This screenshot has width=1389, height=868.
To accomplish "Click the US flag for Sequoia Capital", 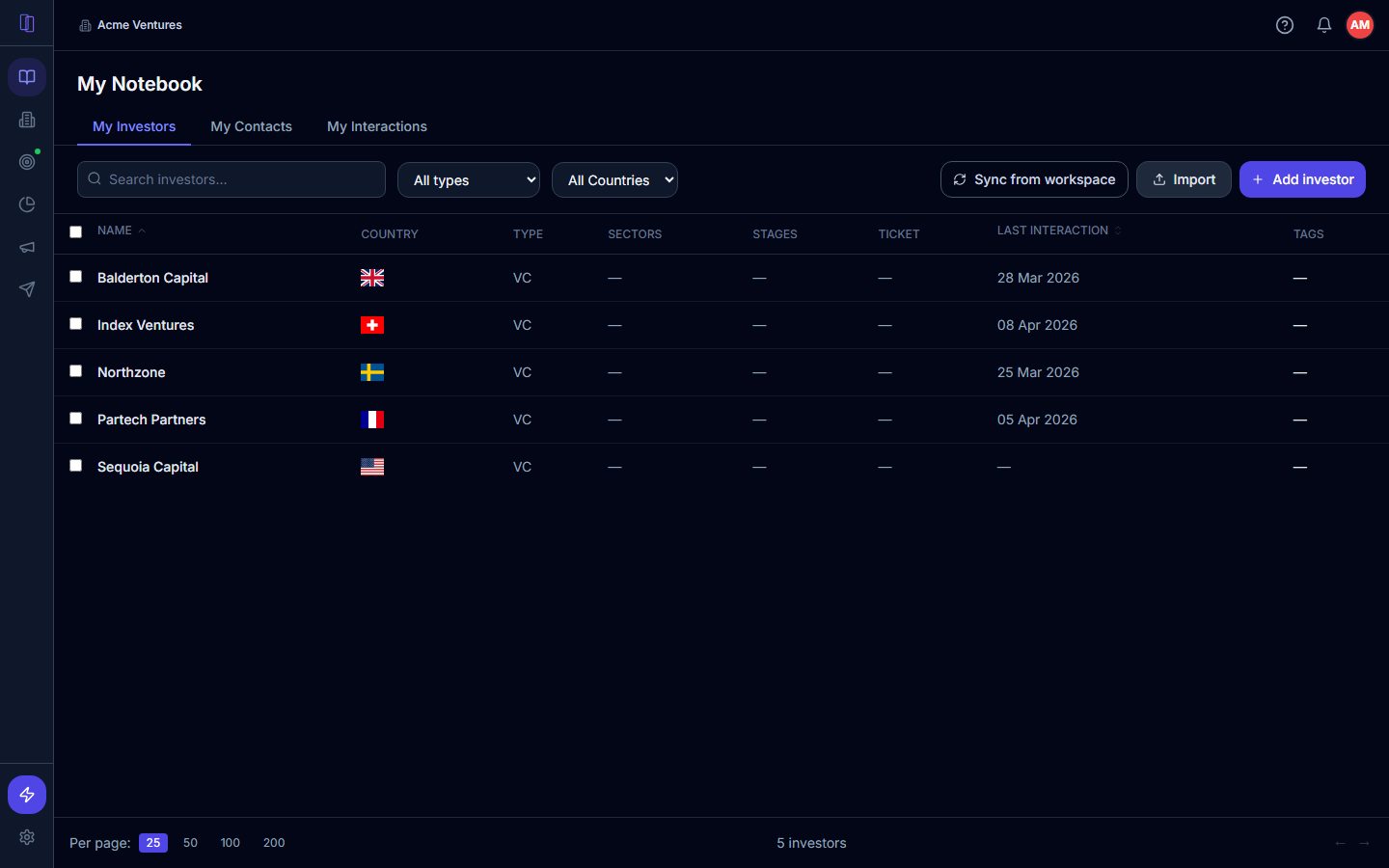I will tap(372, 467).
